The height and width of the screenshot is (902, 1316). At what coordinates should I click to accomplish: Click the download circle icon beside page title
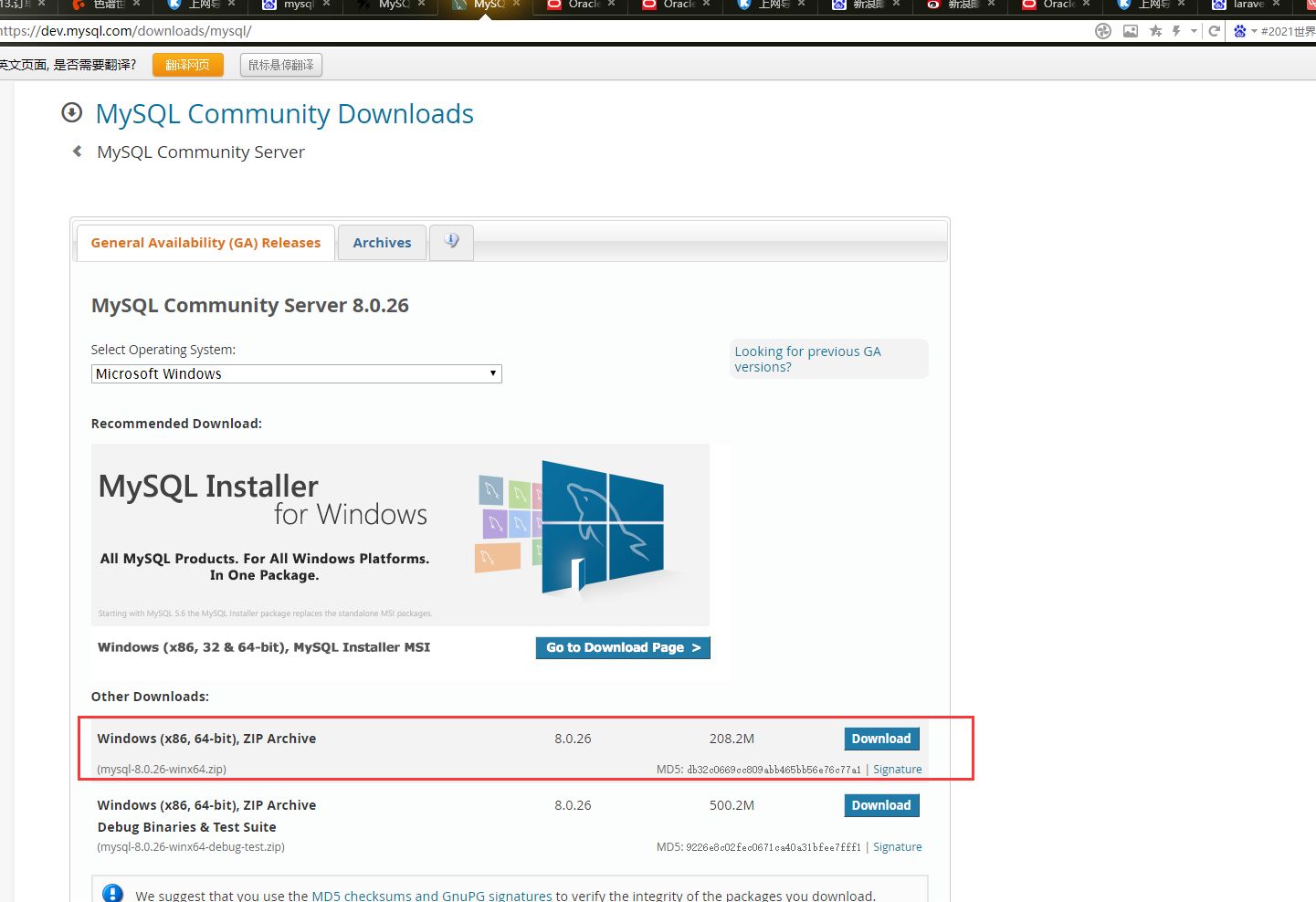[71, 112]
